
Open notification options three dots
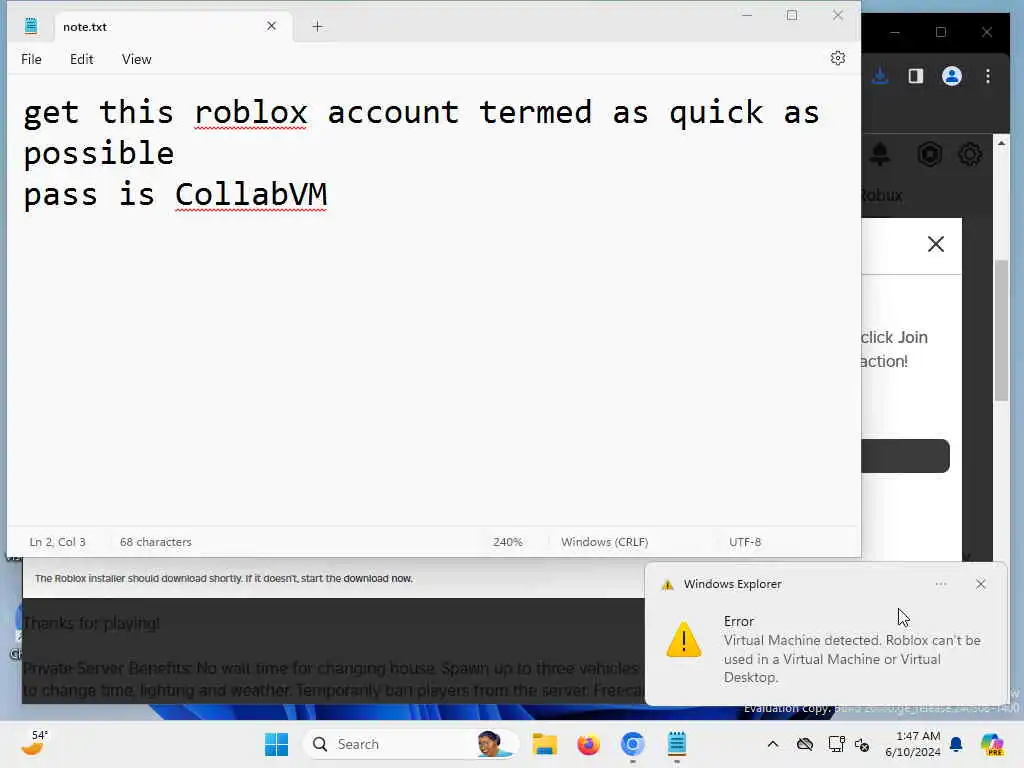point(940,584)
